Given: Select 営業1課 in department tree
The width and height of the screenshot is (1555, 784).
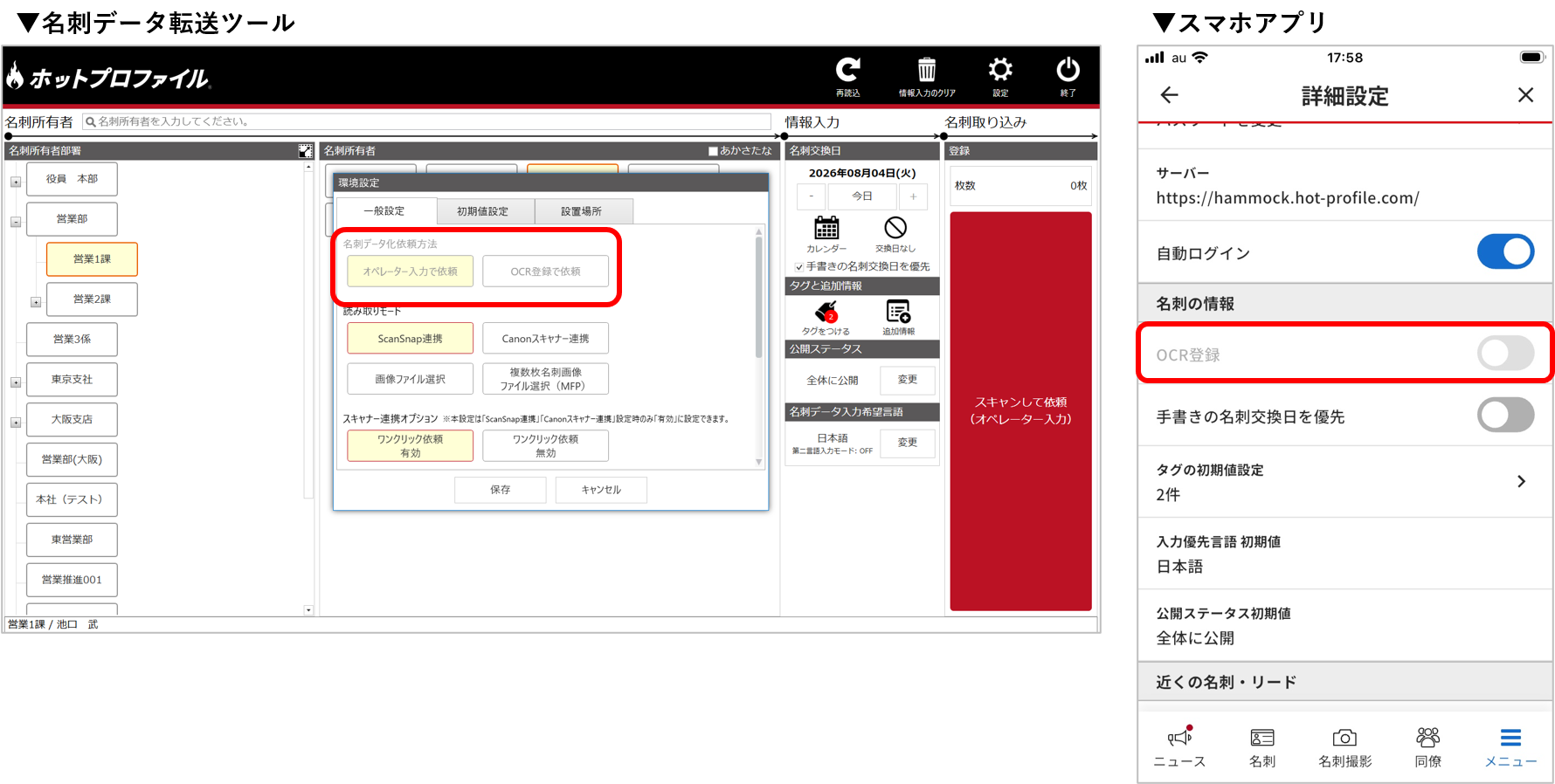Looking at the screenshot, I should [x=92, y=259].
